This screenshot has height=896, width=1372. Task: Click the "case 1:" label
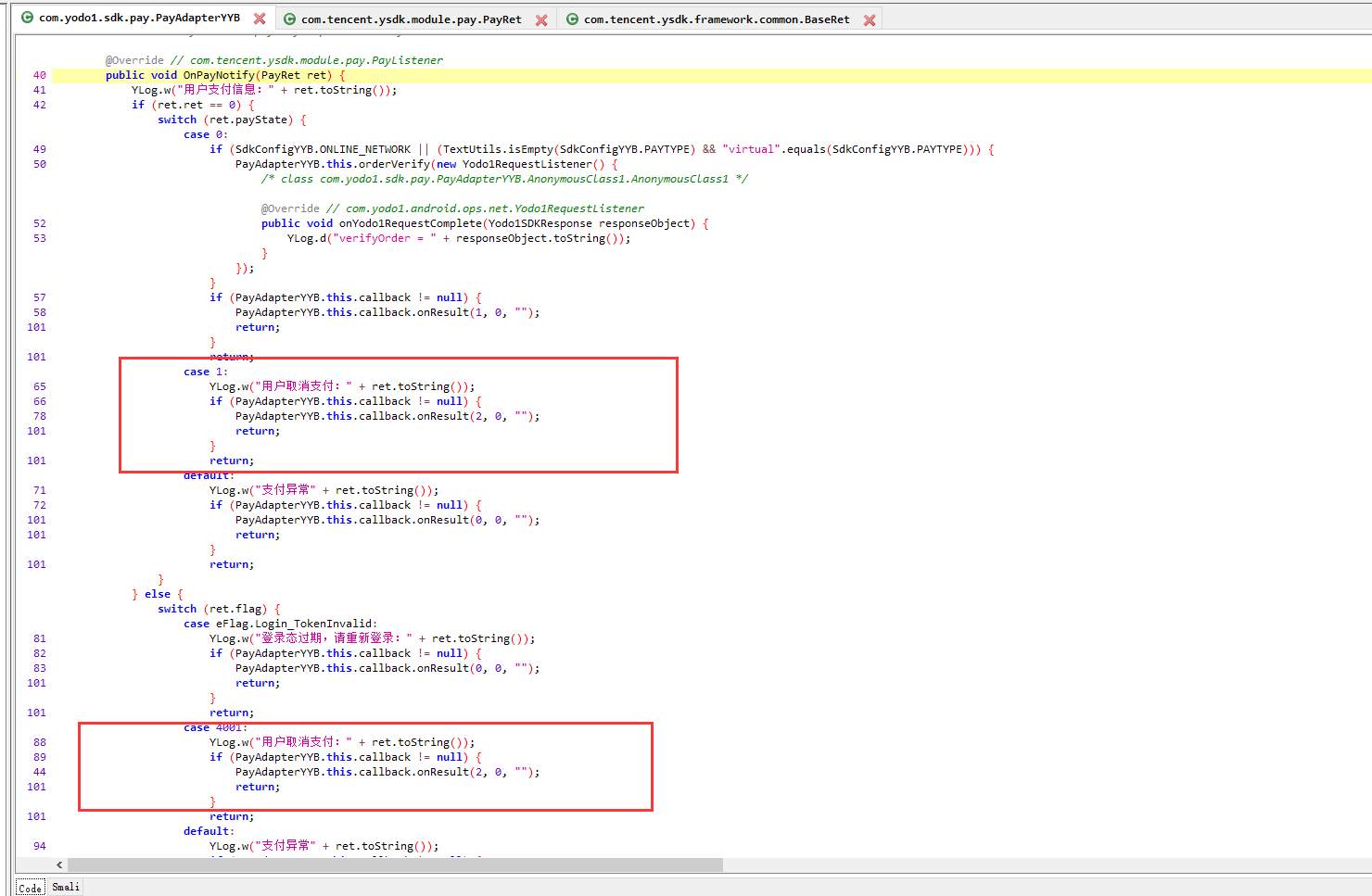206,372
